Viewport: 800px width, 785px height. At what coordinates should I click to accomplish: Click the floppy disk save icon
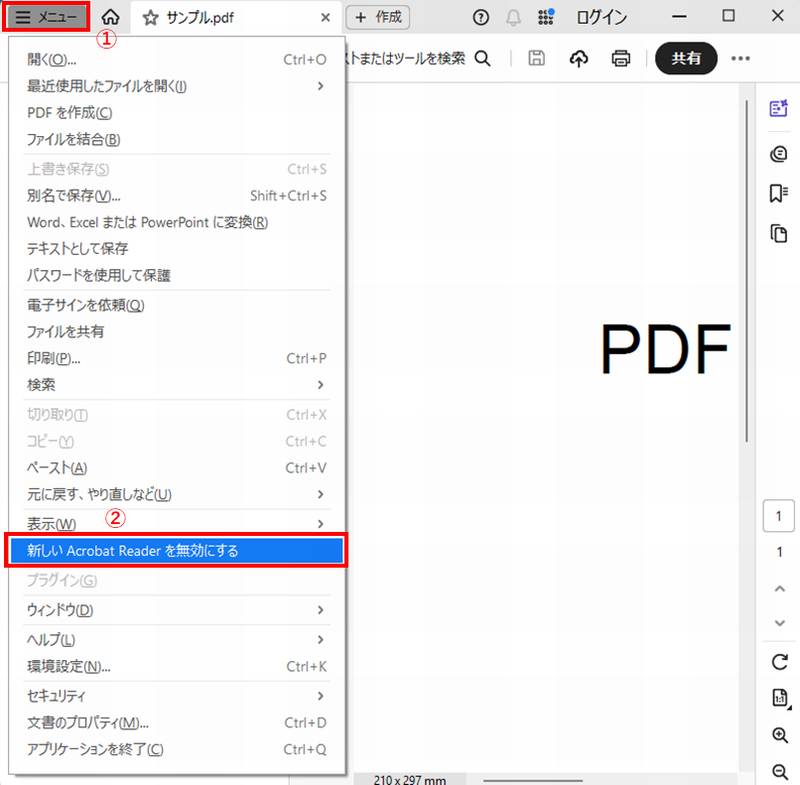(536, 59)
